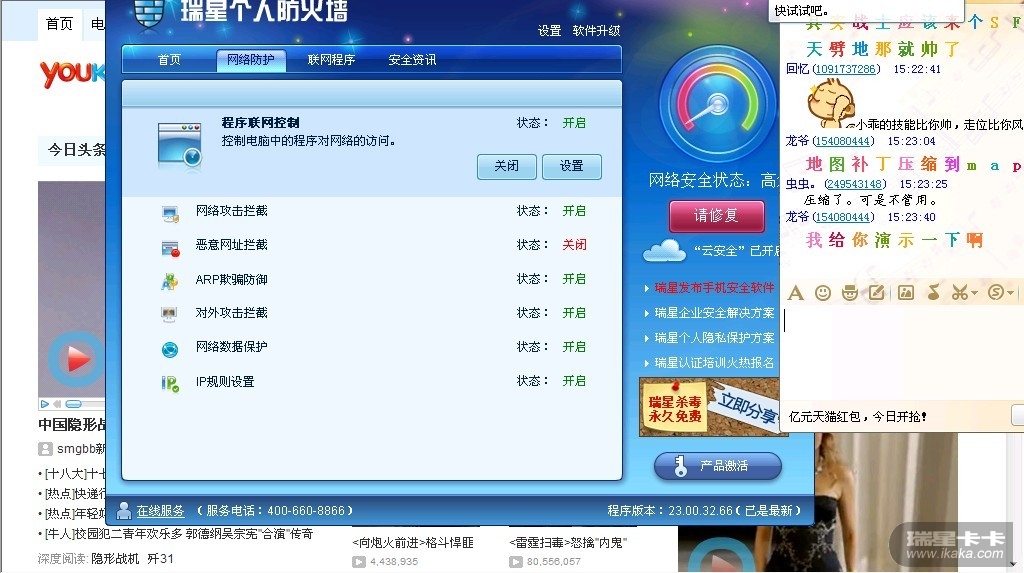Click the cartoon monkey emoticon in chat history
This screenshot has width=1024, height=573.
click(829, 103)
